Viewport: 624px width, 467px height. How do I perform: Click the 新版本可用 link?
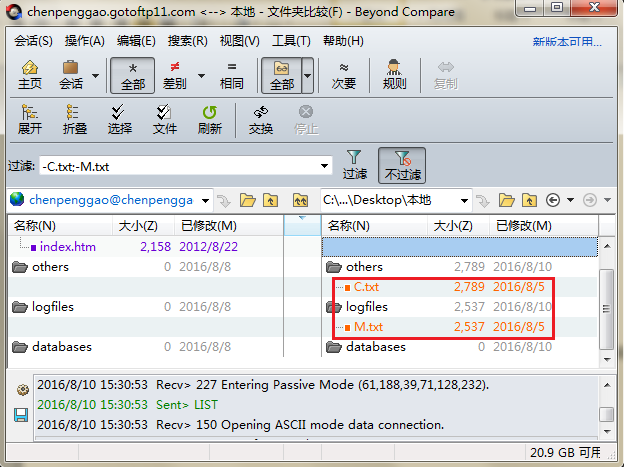pos(567,41)
